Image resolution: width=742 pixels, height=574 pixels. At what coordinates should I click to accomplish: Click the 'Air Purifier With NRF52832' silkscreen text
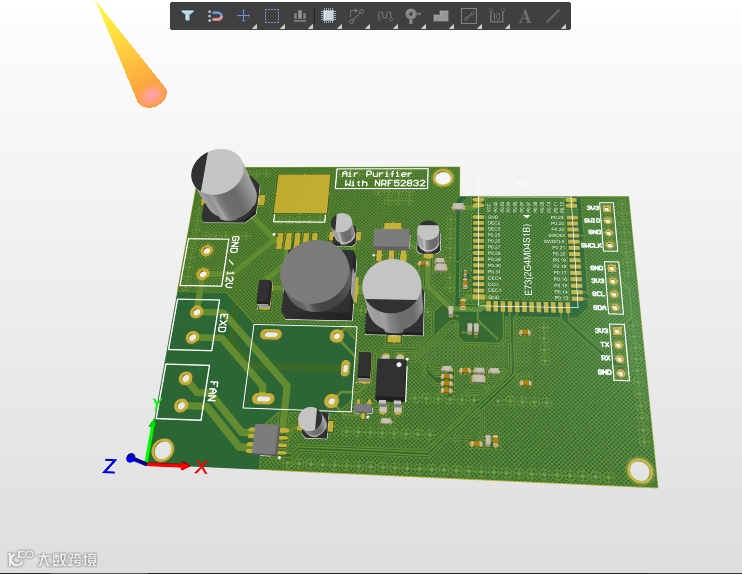tap(382, 178)
